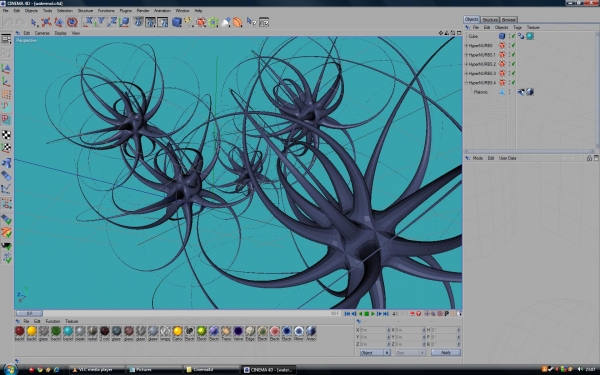Open the Object coordinate mode dropdown
The image size is (600, 375).
click(375, 352)
